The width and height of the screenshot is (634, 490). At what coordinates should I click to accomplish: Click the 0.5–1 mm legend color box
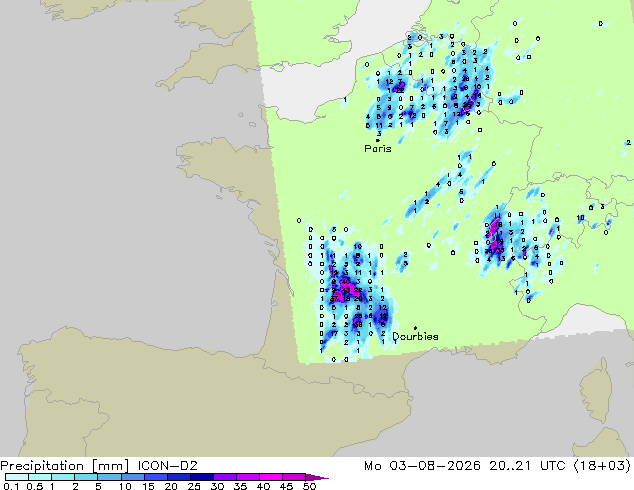click(x=40, y=477)
